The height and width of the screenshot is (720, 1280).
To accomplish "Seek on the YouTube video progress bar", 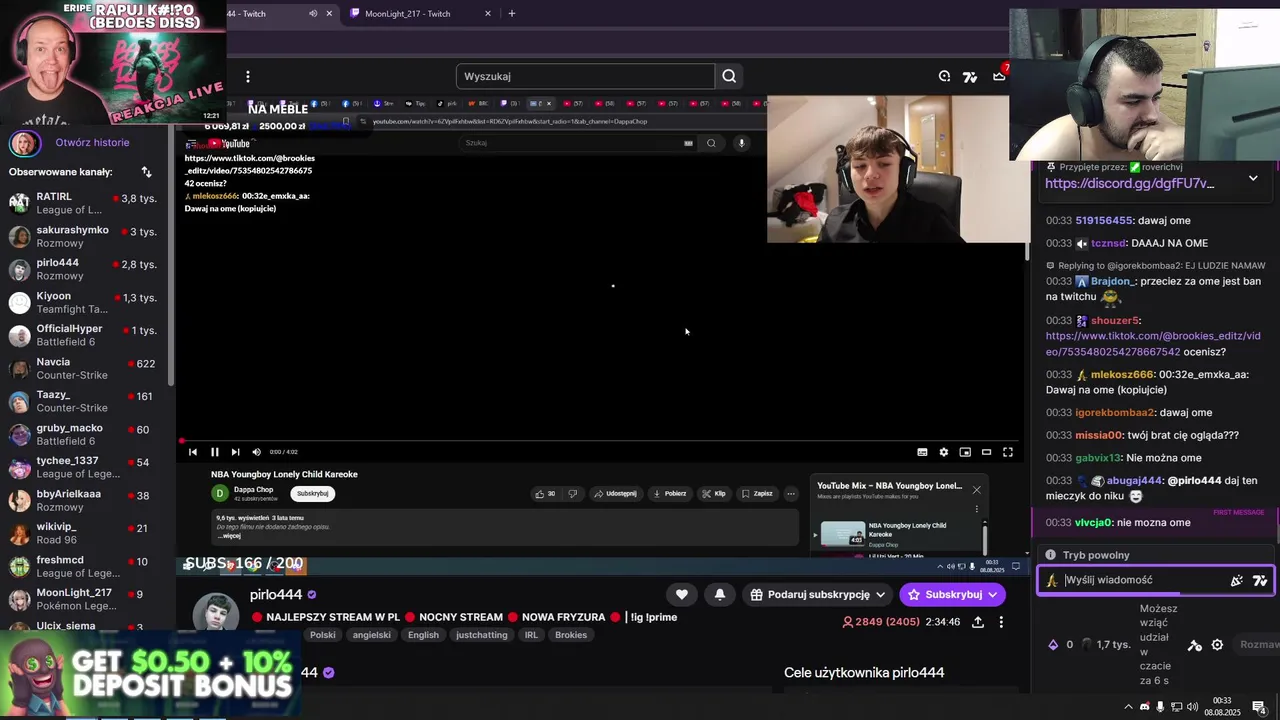I will coord(600,441).
